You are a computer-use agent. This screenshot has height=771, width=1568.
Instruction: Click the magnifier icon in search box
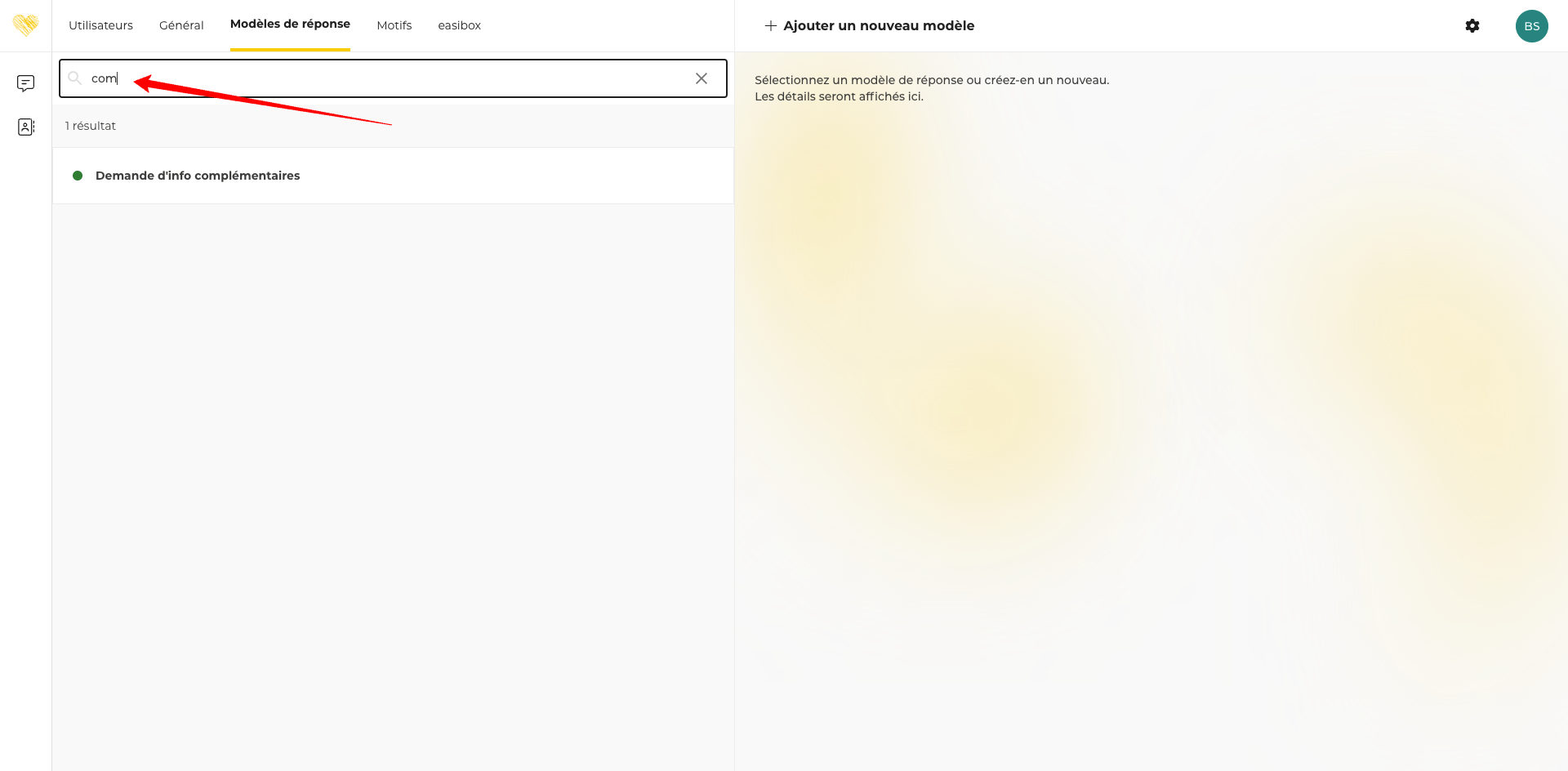[74, 78]
